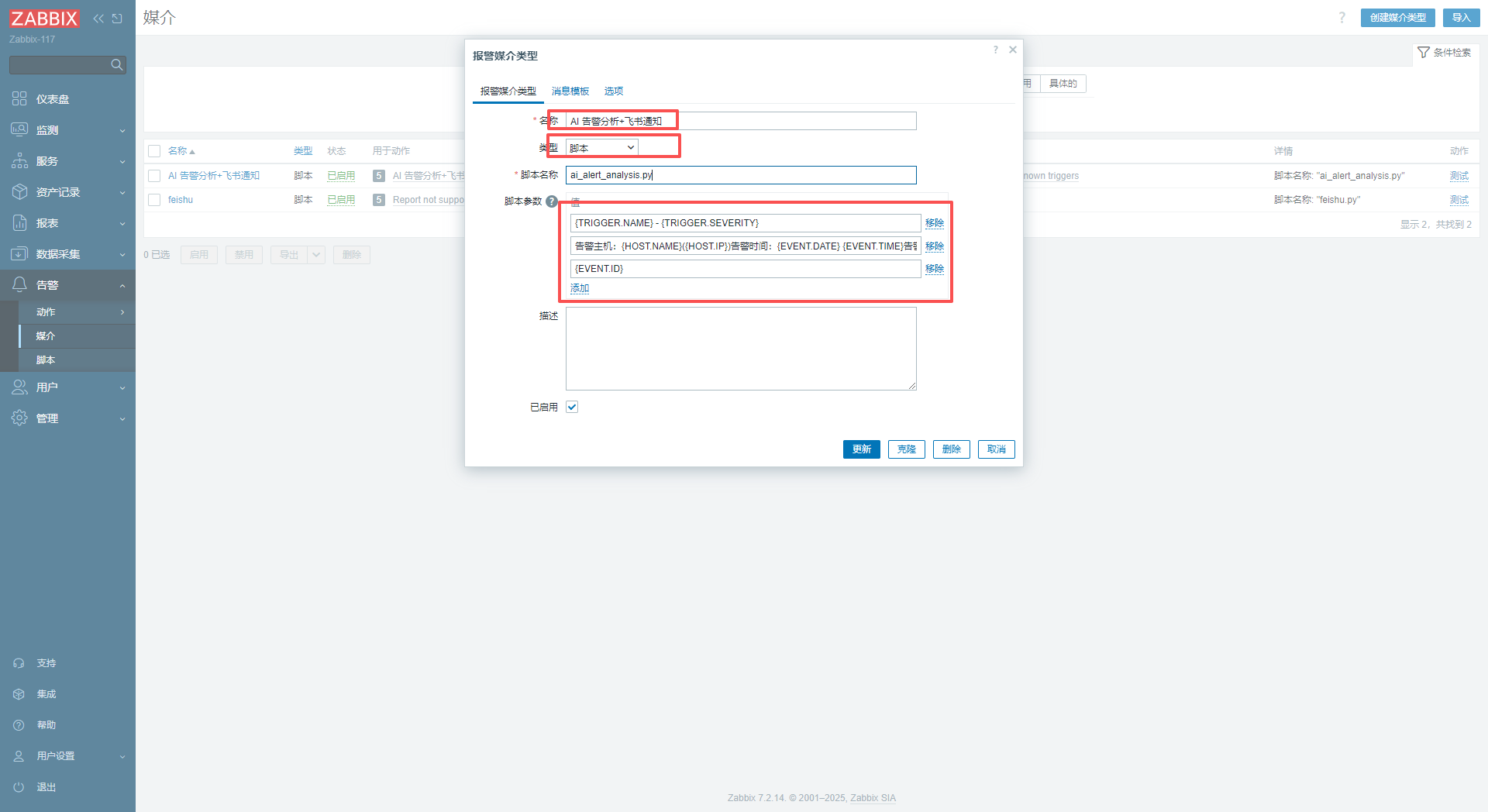Open the 管理 administration menu

point(67,418)
